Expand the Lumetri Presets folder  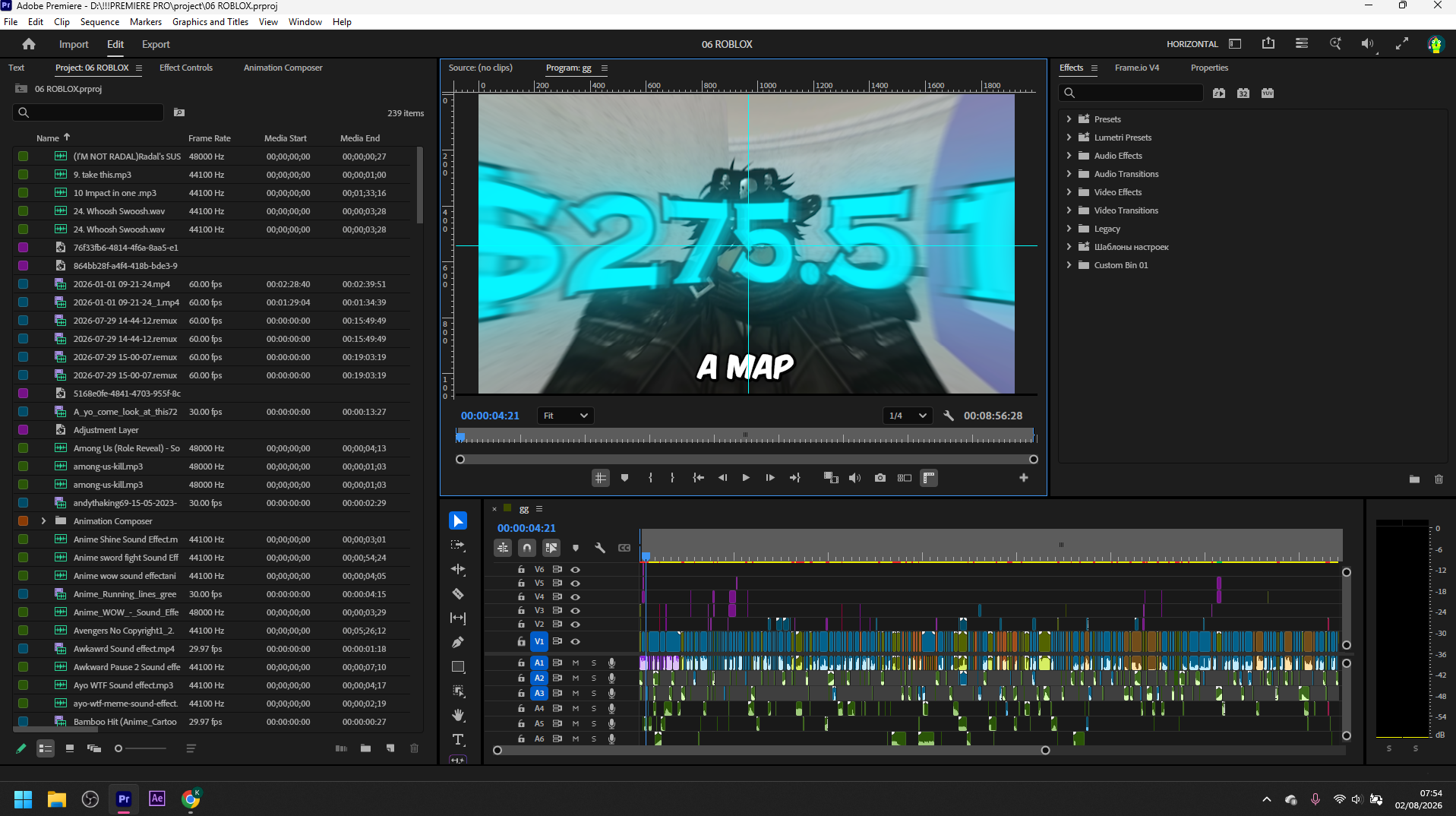click(1069, 138)
